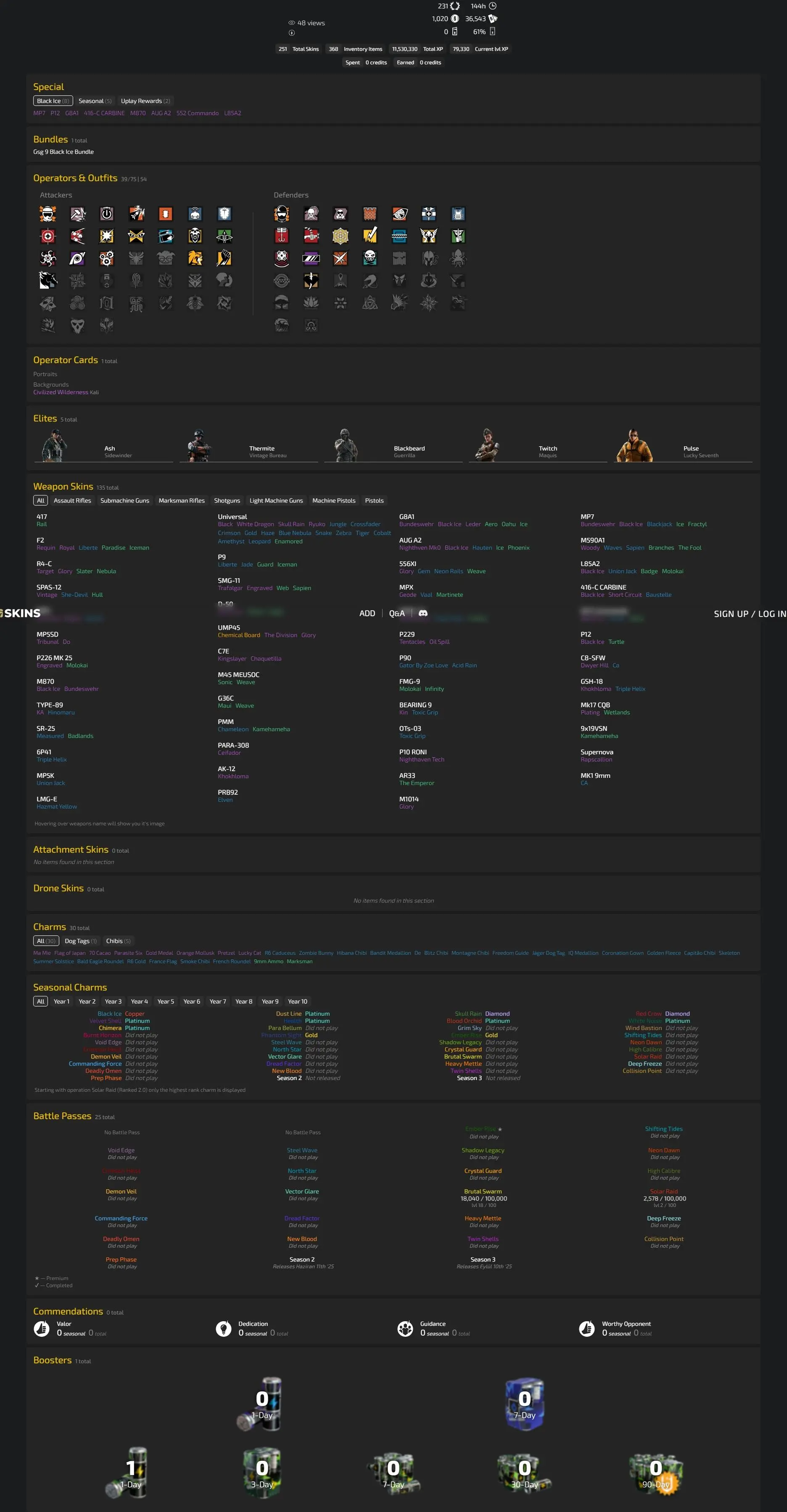Open the Q&A page from navigation bar
This screenshot has height=1512, width=787.
pyautogui.click(x=397, y=614)
